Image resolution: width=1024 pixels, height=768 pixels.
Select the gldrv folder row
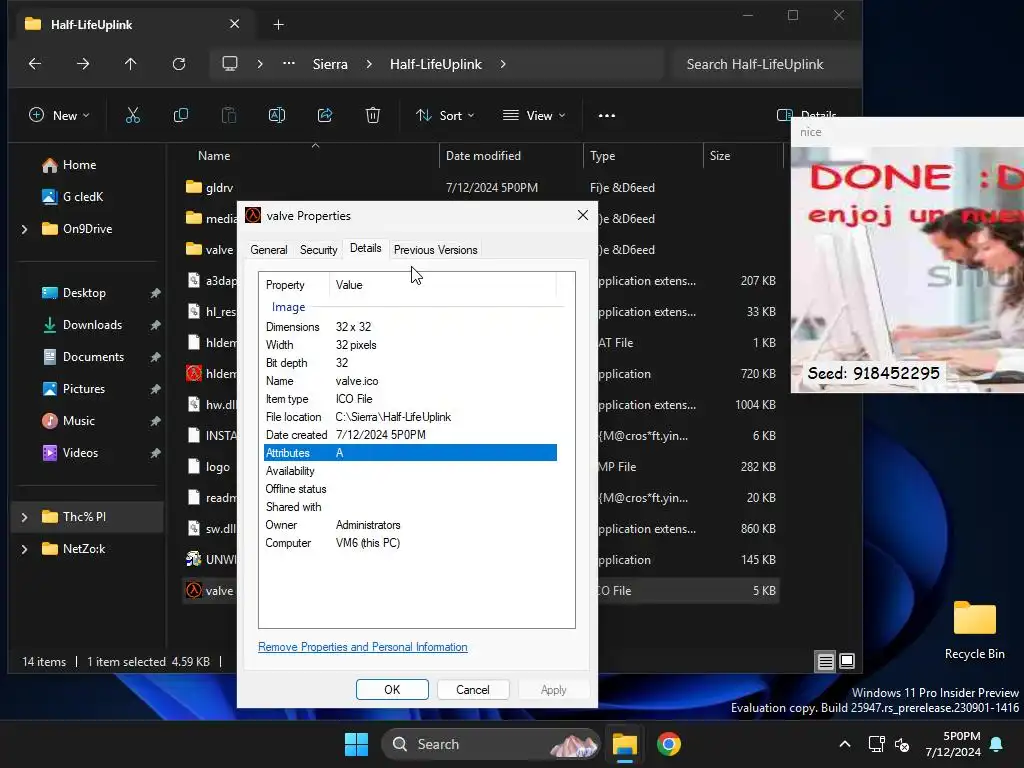[480, 187]
